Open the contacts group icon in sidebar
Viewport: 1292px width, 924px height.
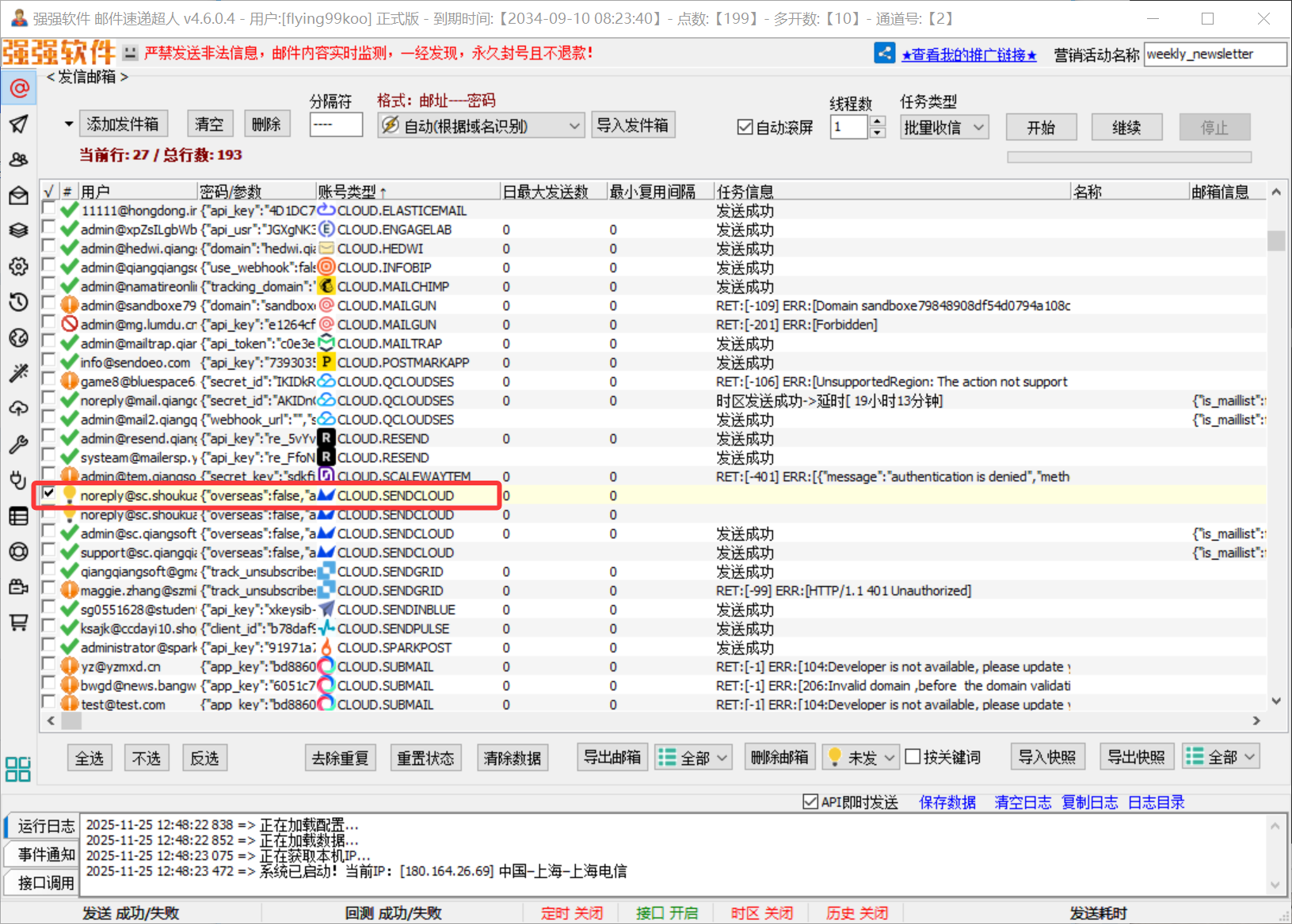pos(19,160)
